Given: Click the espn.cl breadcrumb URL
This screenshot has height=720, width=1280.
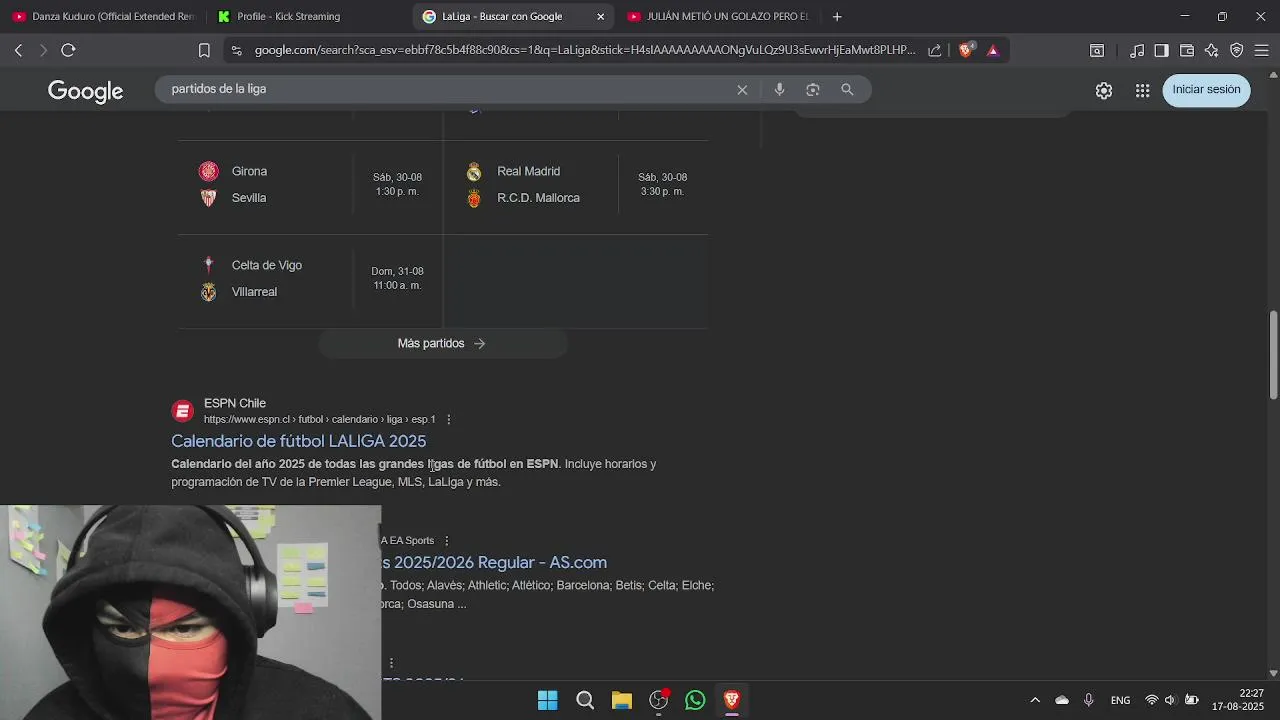Looking at the screenshot, I should pos(320,419).
